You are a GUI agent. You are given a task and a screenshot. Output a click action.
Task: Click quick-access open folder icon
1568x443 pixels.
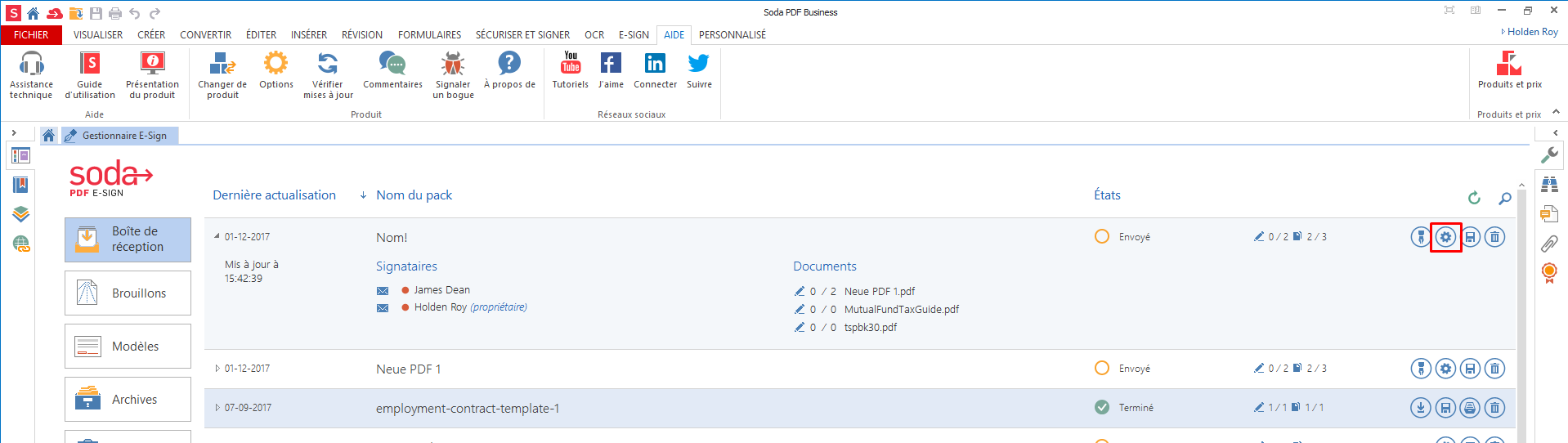[x=75, y=13]
